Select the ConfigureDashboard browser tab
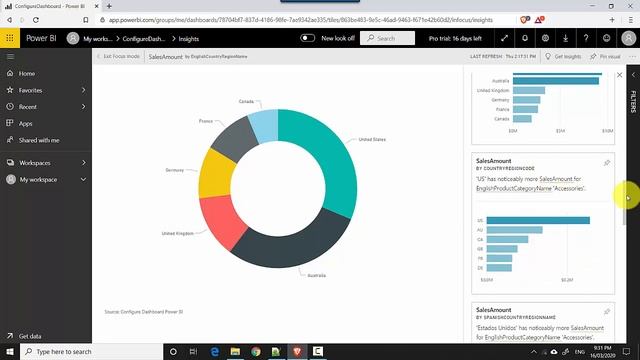 click(51, 6)
